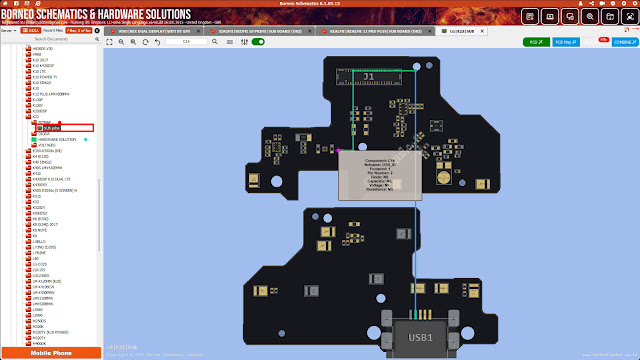Click the blue COMBINE button
Viewport: 640px width, 360px height.
tap(625, 42)
